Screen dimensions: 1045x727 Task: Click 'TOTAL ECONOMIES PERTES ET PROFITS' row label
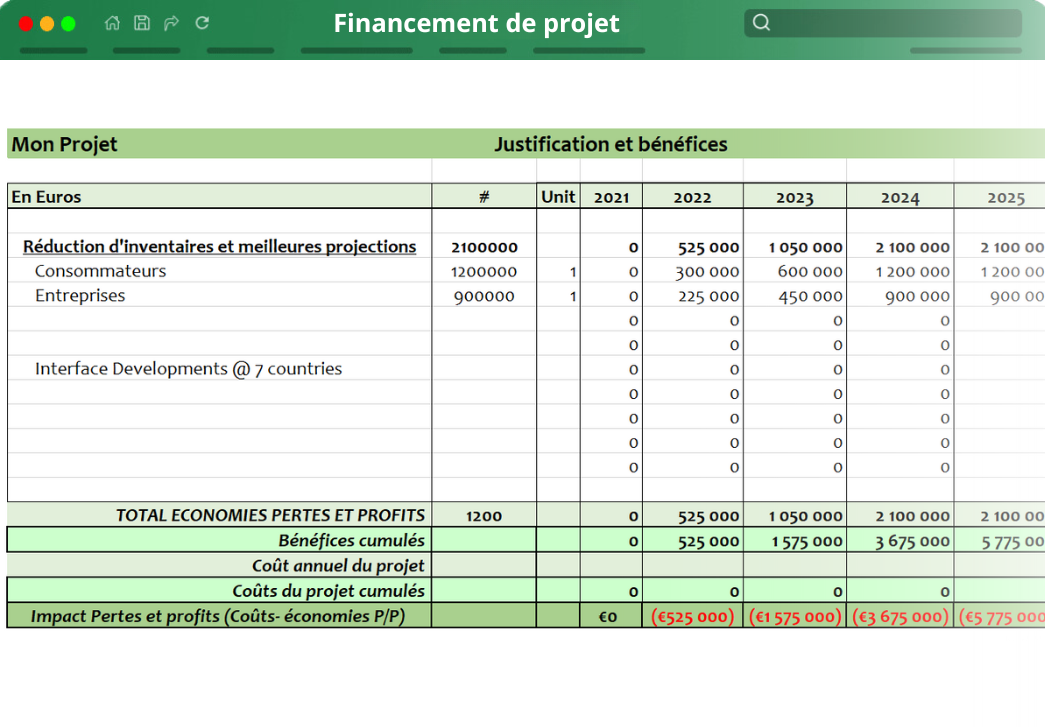tap(270, 516)
